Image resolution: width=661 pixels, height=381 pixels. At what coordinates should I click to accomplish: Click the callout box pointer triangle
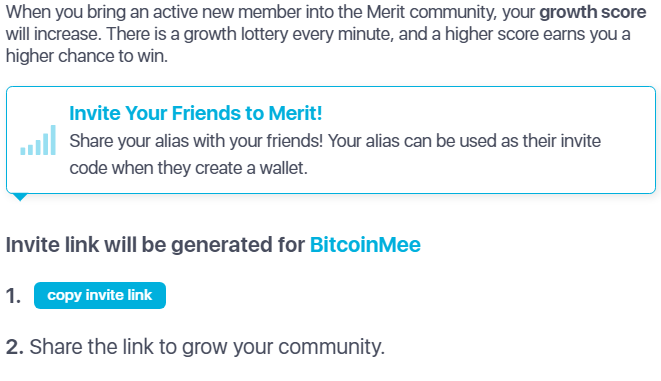pyautogui.click(x=20, y=197)
